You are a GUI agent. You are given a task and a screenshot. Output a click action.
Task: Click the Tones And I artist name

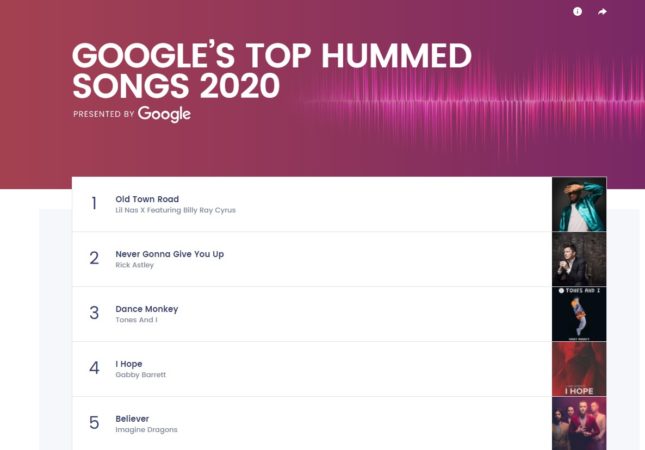[136, 320]
